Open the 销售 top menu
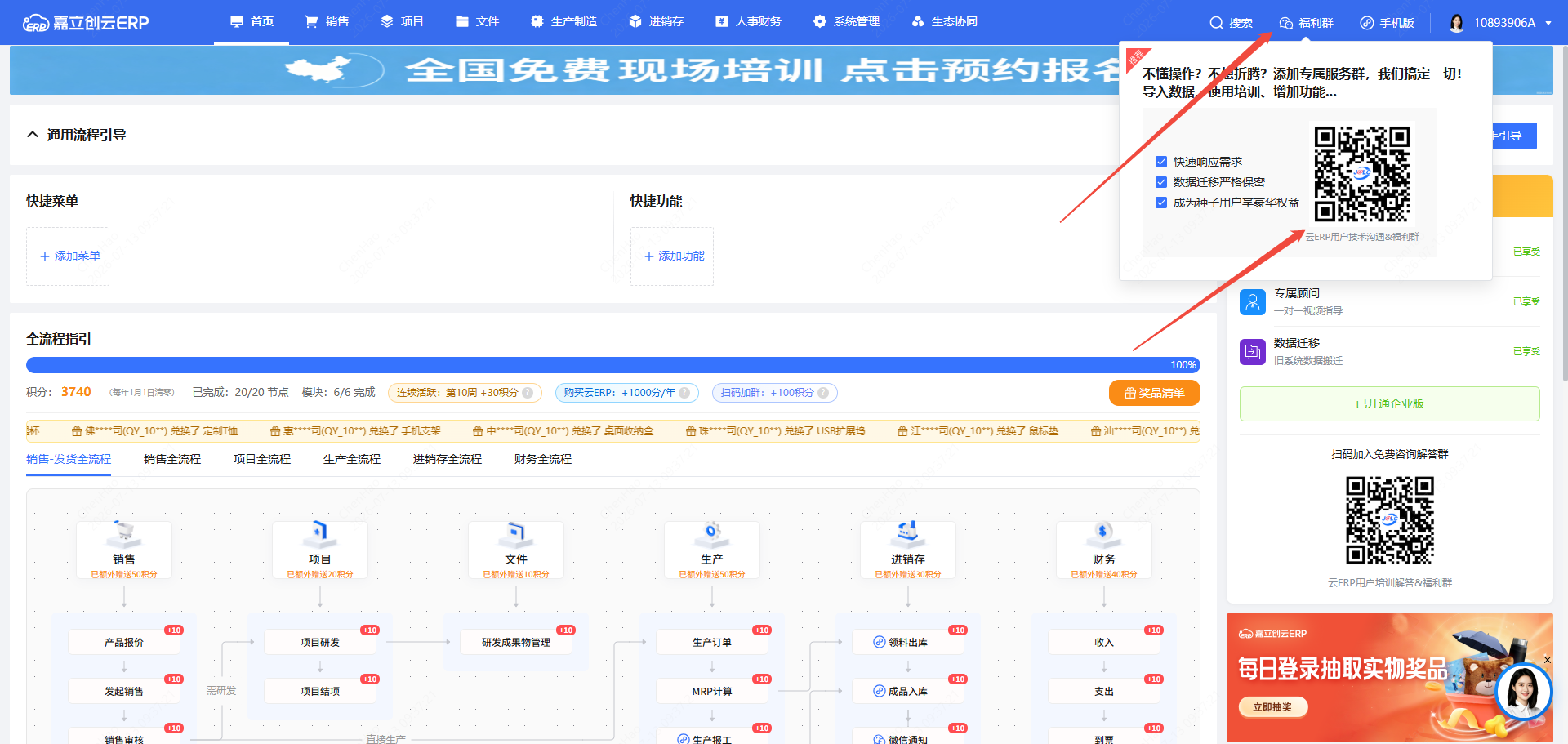 coord(327,22)
